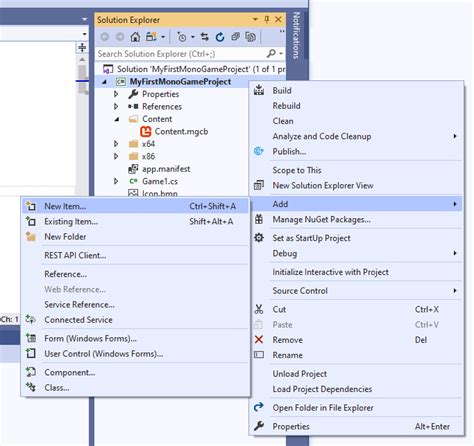Click Manage NuGet Packages...
Screen dimensions: 474x446
(x=356, y=219)
